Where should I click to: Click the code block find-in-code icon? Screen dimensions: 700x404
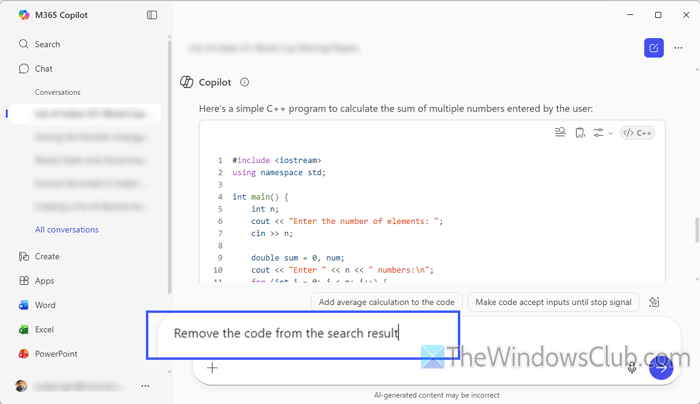tap(560, 133)
